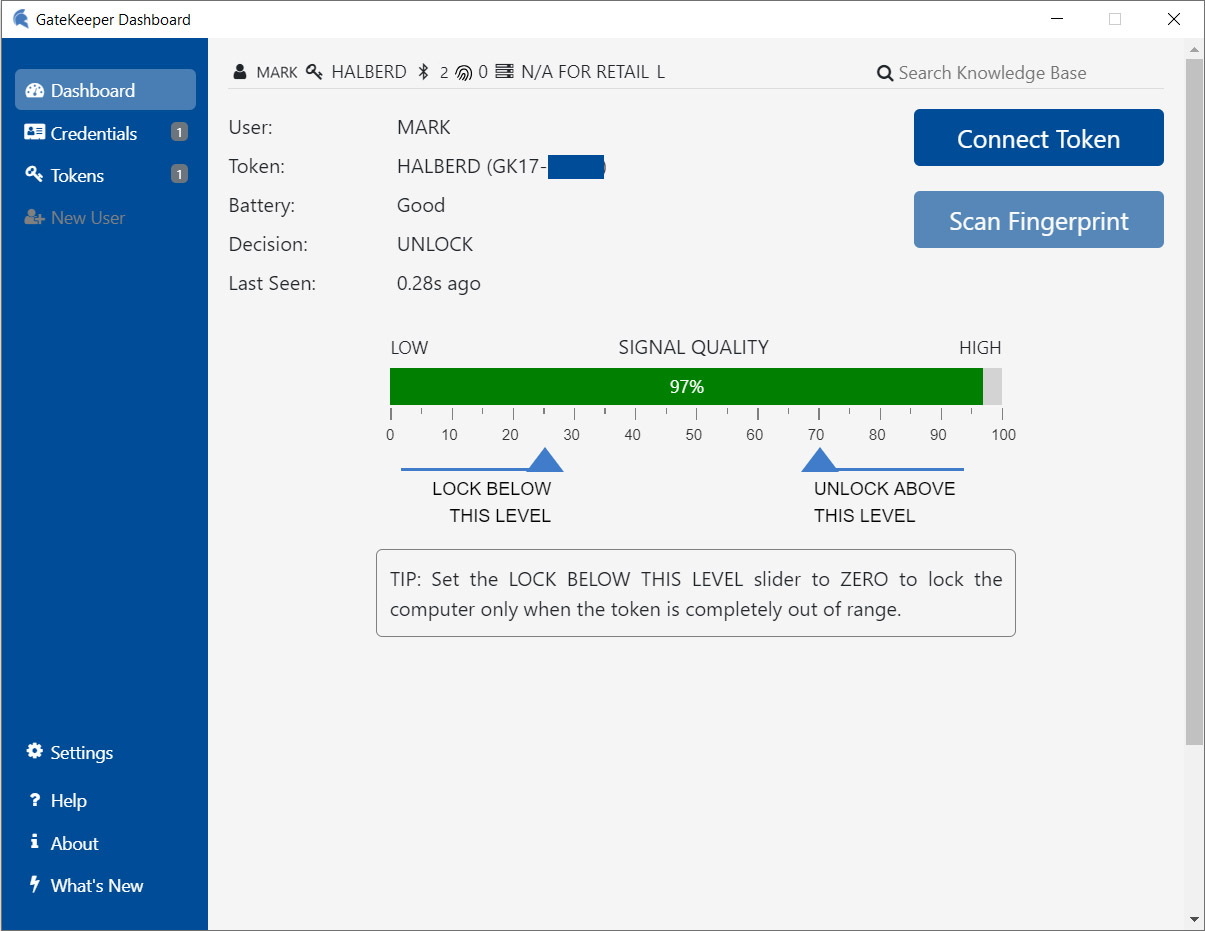Click the Scan Fingerprint button
This screenshot has width=1205, height=931.
[x=1039, y=220]
